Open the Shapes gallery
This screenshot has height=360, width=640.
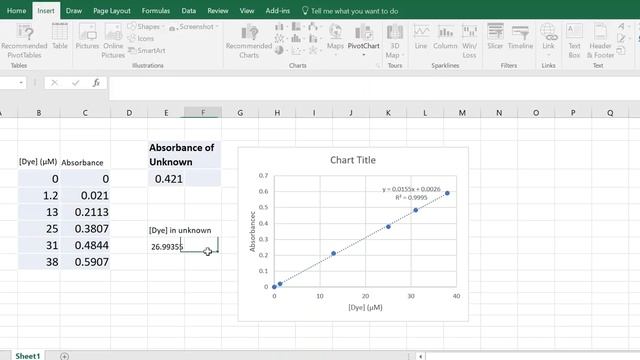(x=145, y=27)
